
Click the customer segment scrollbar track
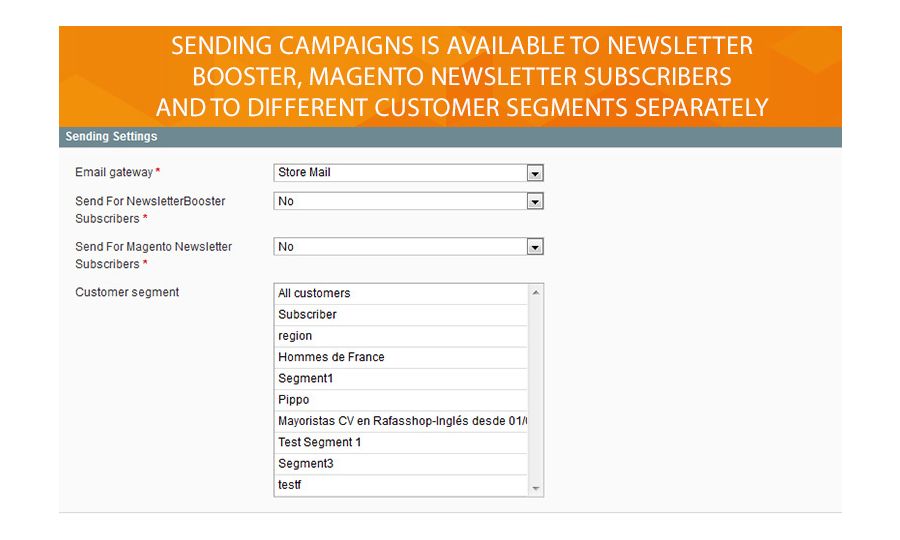536,390
